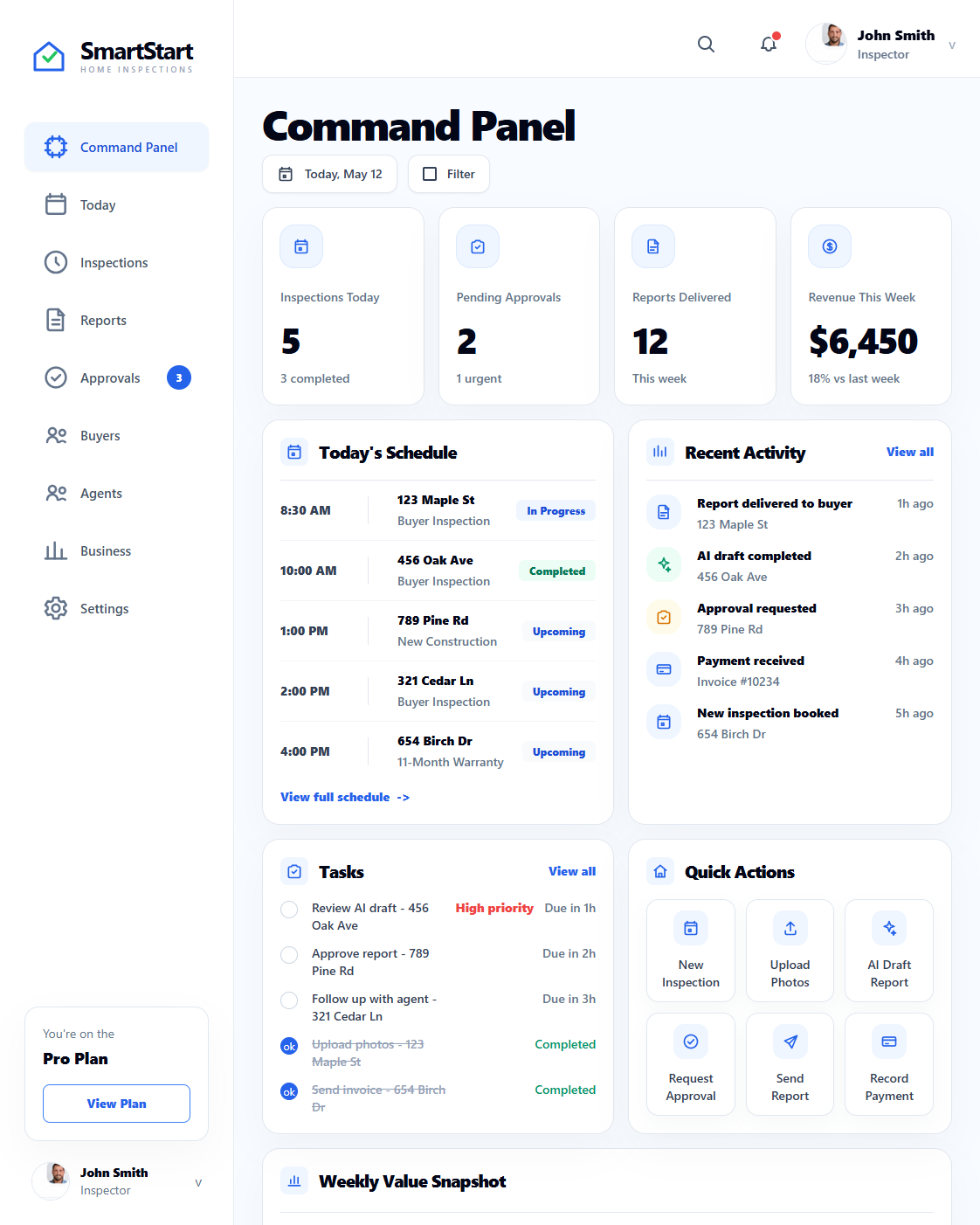Click the Report delivered to buyer icon

click(x=664, y=512)
